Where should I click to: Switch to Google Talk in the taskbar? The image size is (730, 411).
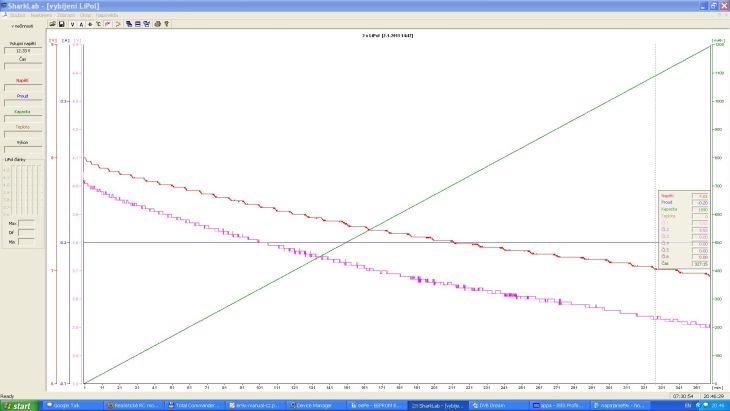pyautogui.click(x=71, y=405)
